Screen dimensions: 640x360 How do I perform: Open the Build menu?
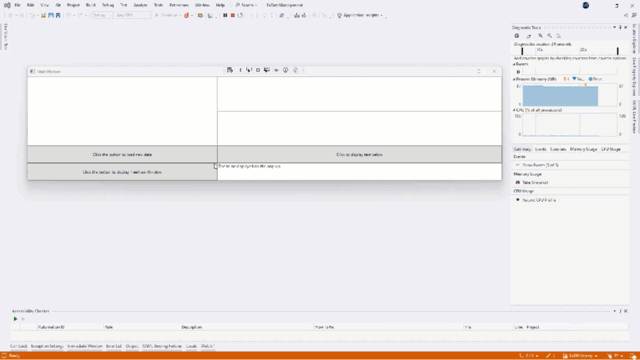tap(91, 5)
